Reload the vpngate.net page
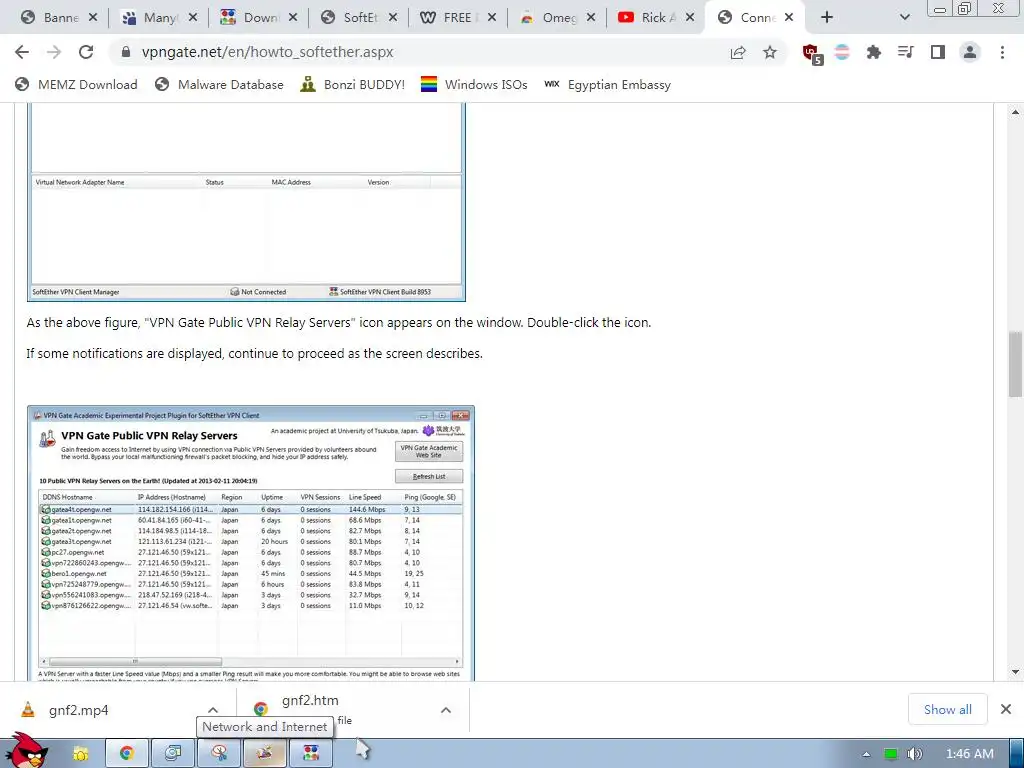Viewport: 1024px width, 768px height. click(x=86, y=52)
